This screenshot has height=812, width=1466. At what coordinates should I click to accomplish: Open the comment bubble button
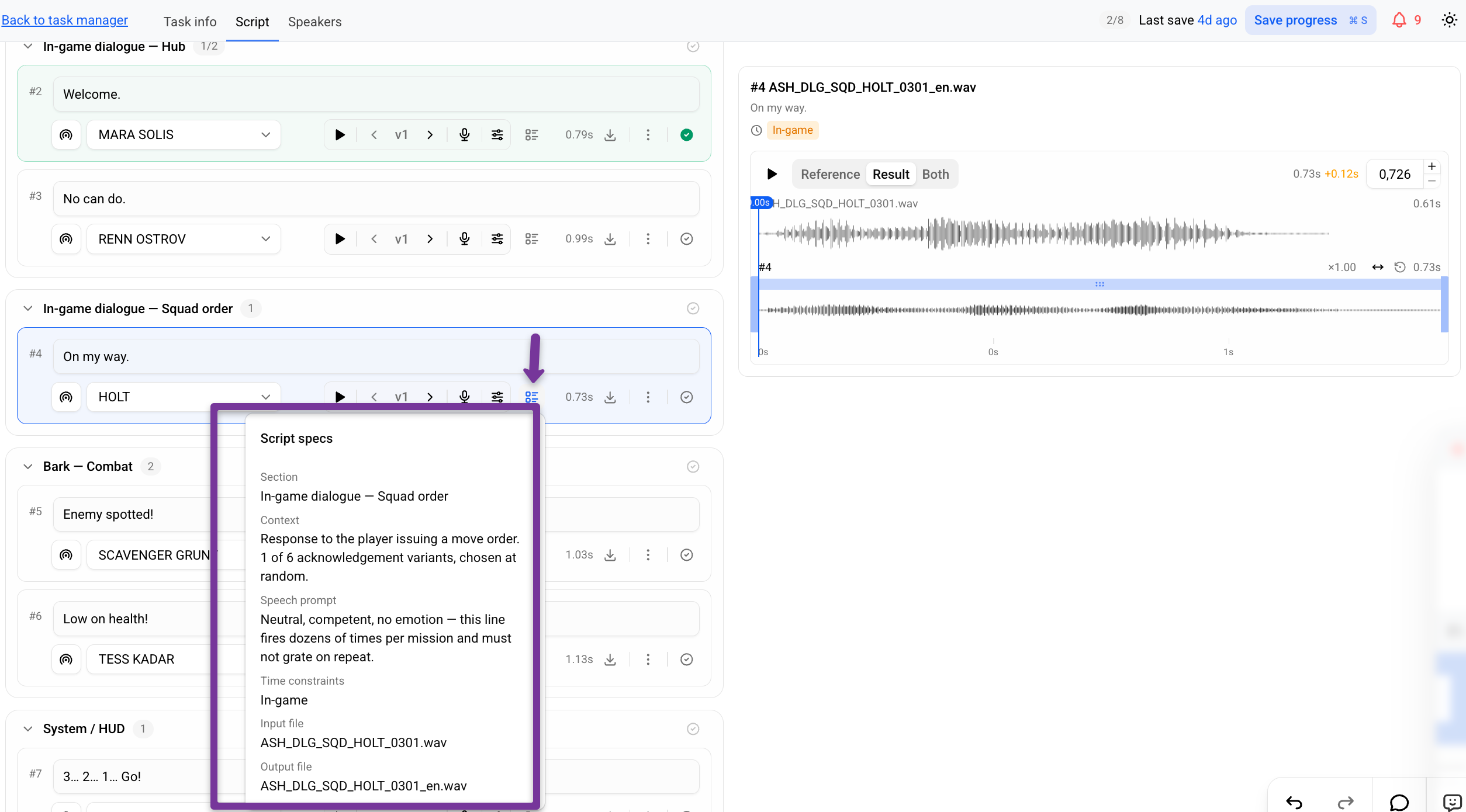[x=1399, y=803]
